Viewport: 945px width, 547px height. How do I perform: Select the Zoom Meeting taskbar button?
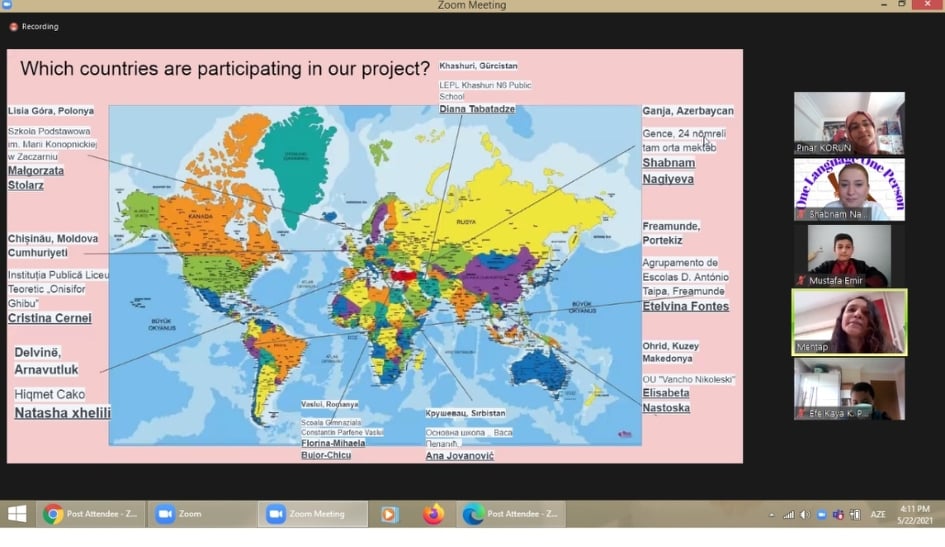tap(313, 514)
